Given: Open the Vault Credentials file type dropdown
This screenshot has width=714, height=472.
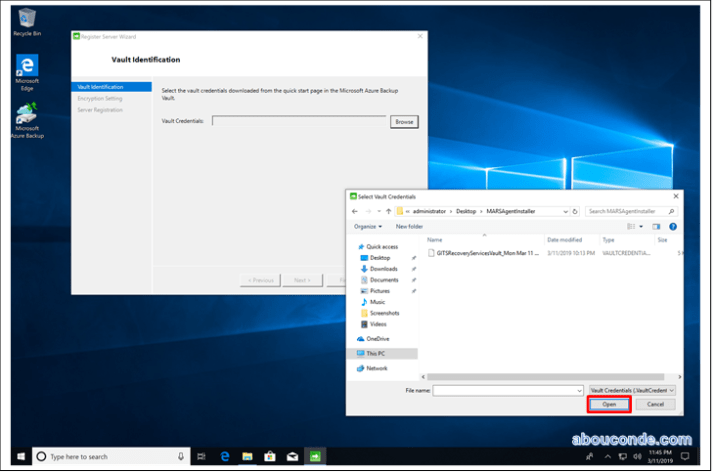Looking at the screenshot, I should (632, 389).
